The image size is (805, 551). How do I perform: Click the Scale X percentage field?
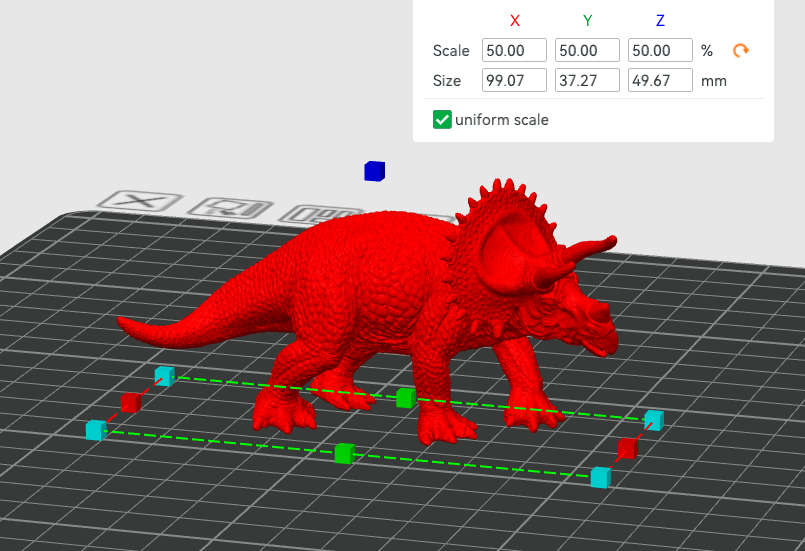(x=514, y=51)
